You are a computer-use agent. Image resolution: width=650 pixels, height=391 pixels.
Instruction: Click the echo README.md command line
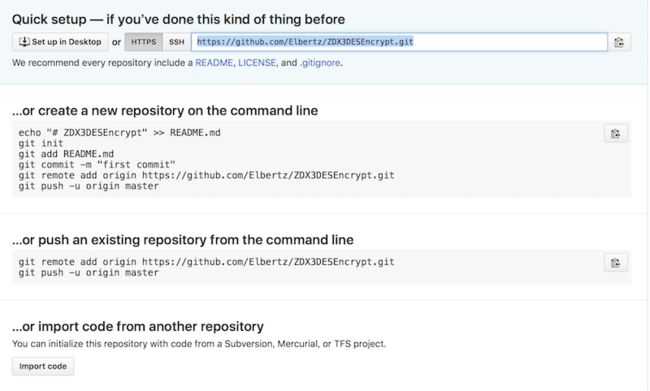tap(119, 133)
